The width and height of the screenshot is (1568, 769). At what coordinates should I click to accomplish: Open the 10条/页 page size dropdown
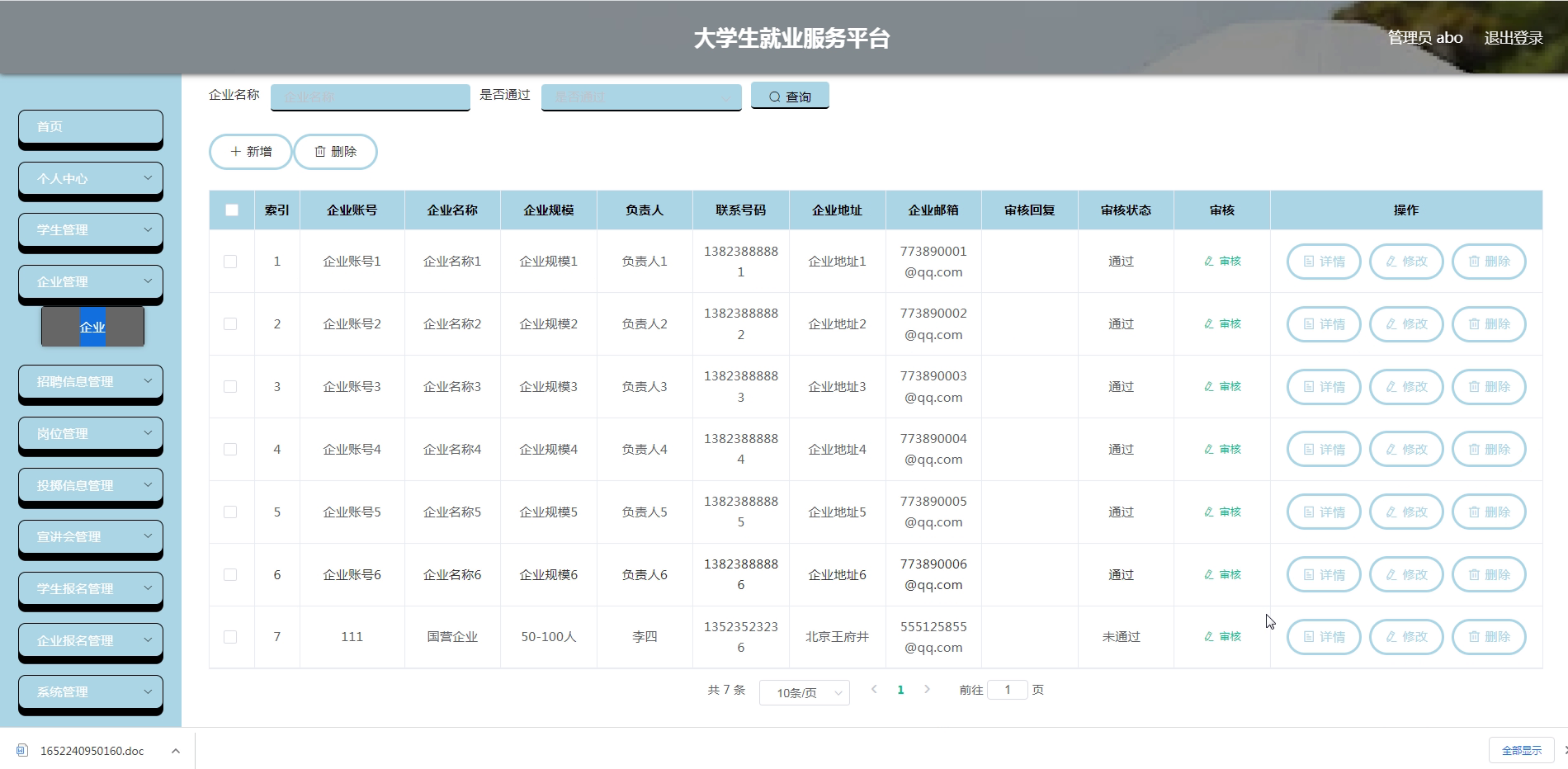805,692
